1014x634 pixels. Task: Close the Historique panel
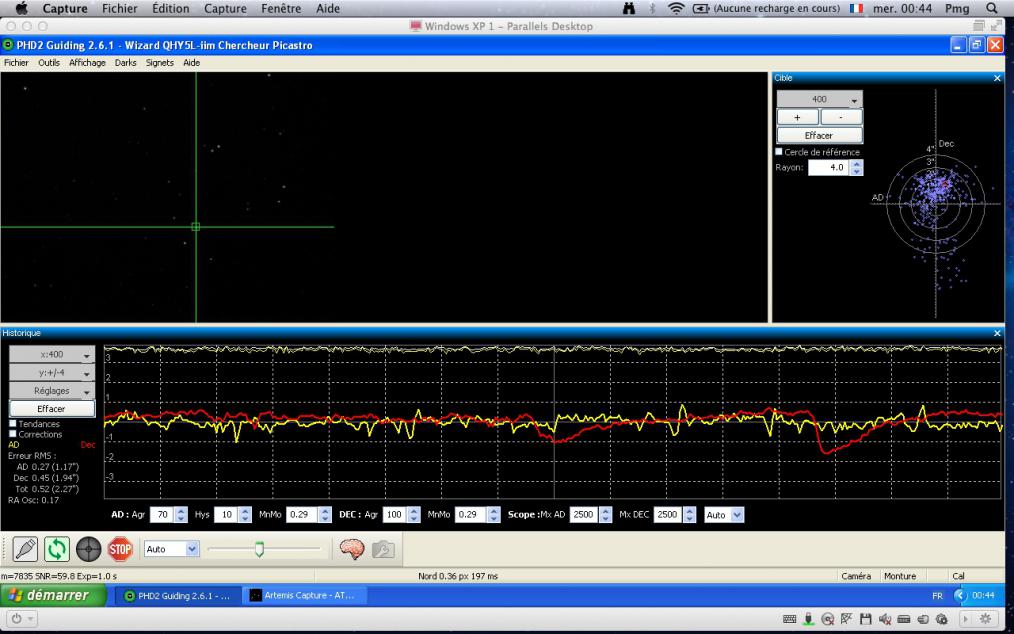tap(996, 332)
